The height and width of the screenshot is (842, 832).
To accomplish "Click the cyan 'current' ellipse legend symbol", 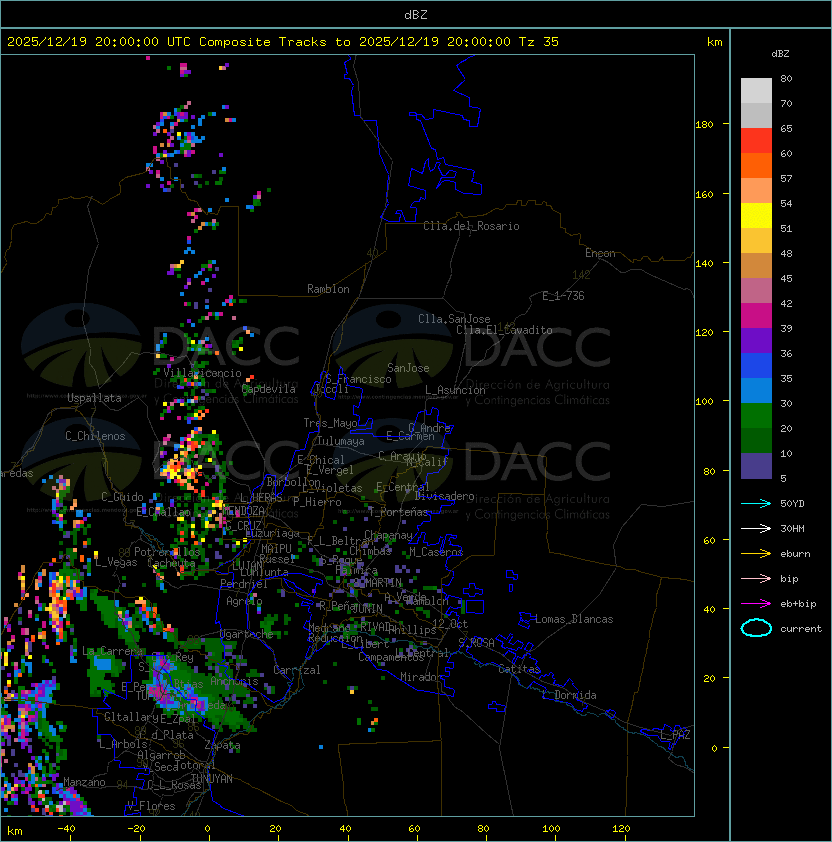I will [756, 628].
